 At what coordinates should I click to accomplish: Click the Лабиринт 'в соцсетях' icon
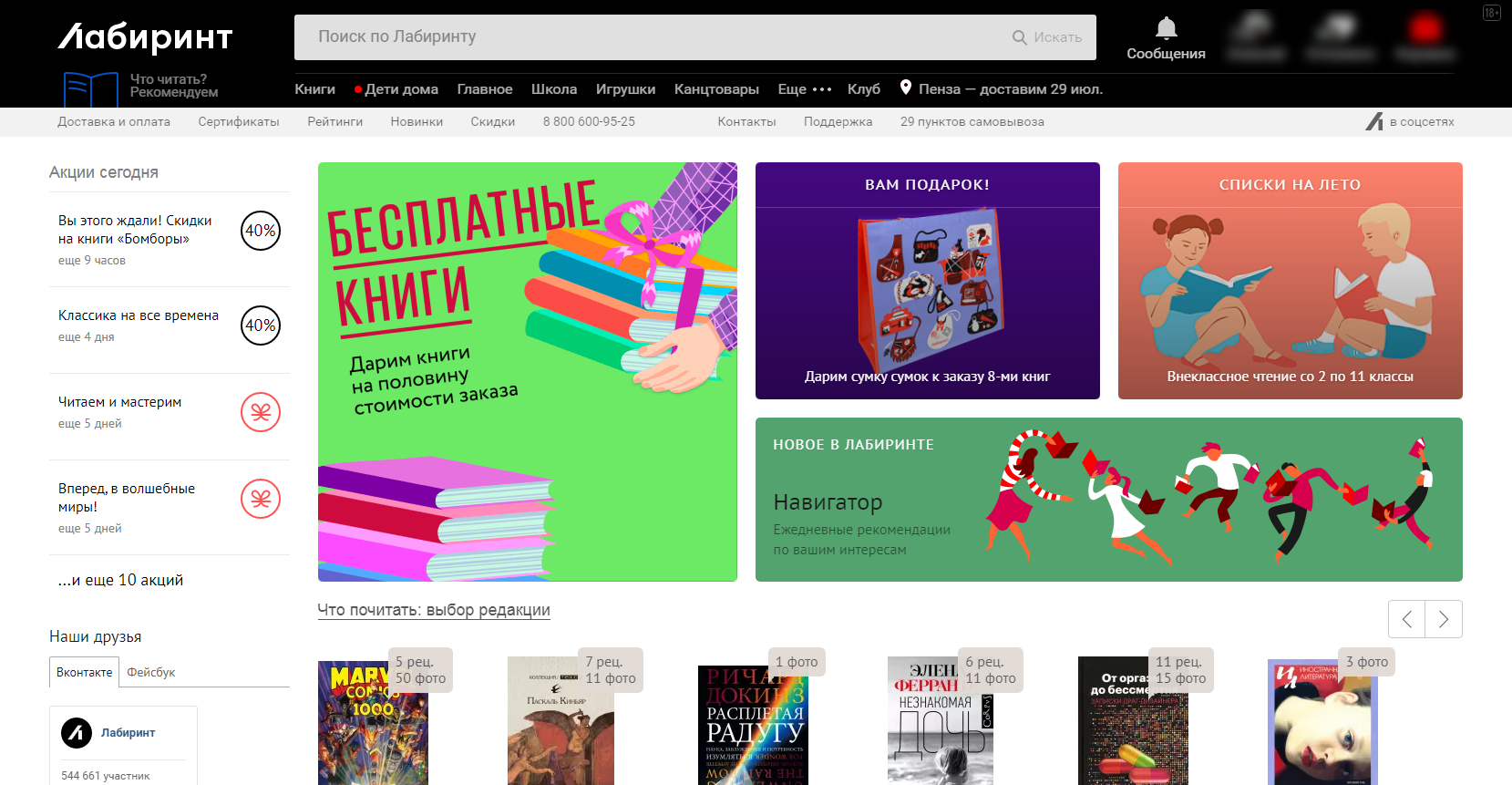tap(1374, 121)
